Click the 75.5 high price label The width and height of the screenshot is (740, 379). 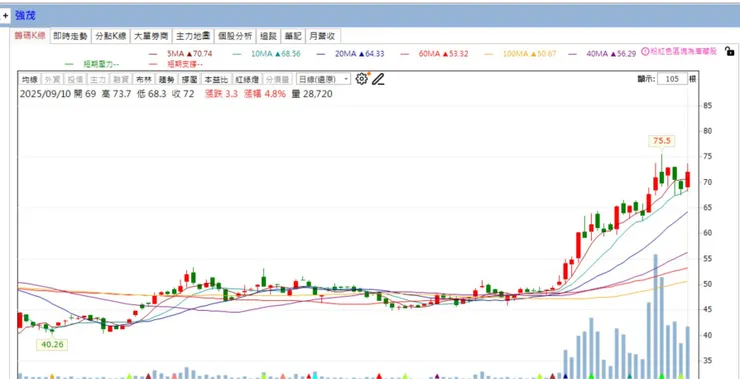[662, 140]
